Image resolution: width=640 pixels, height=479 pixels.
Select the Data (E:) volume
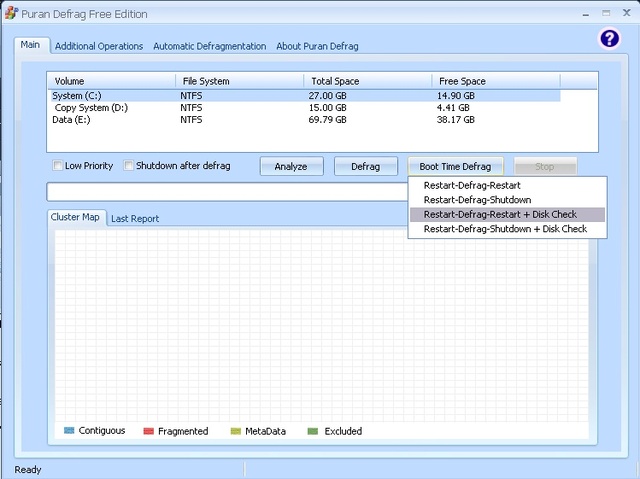[x=71, y=120]
